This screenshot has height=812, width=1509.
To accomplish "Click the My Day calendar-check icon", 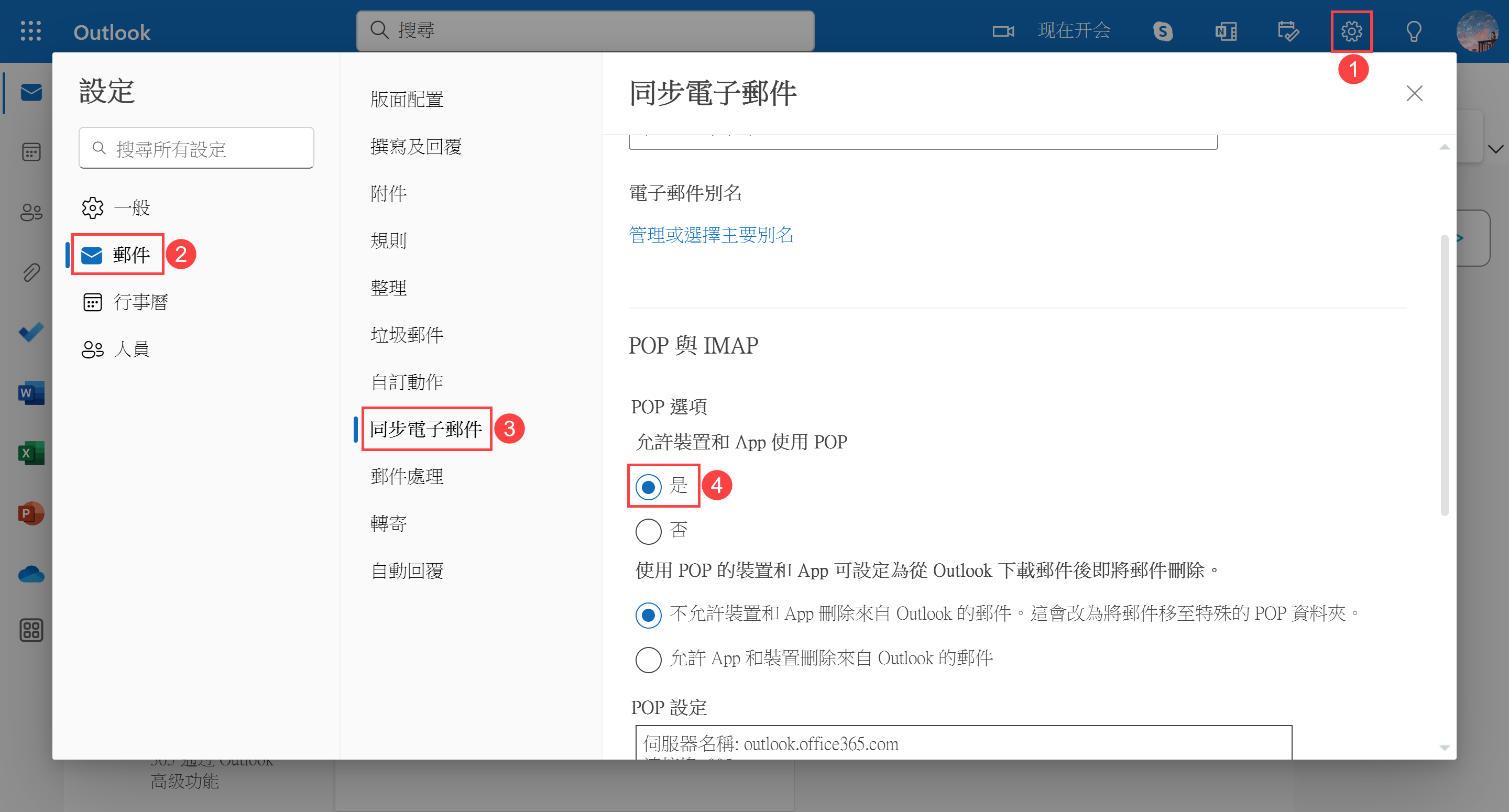I will (1288, 31).
